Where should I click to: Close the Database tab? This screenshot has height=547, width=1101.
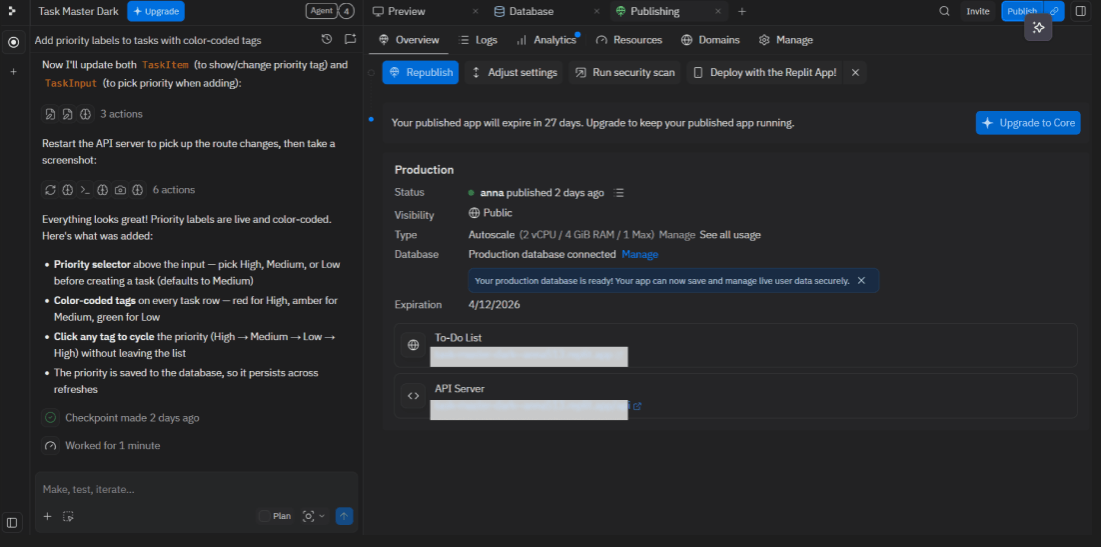(596, 11)
